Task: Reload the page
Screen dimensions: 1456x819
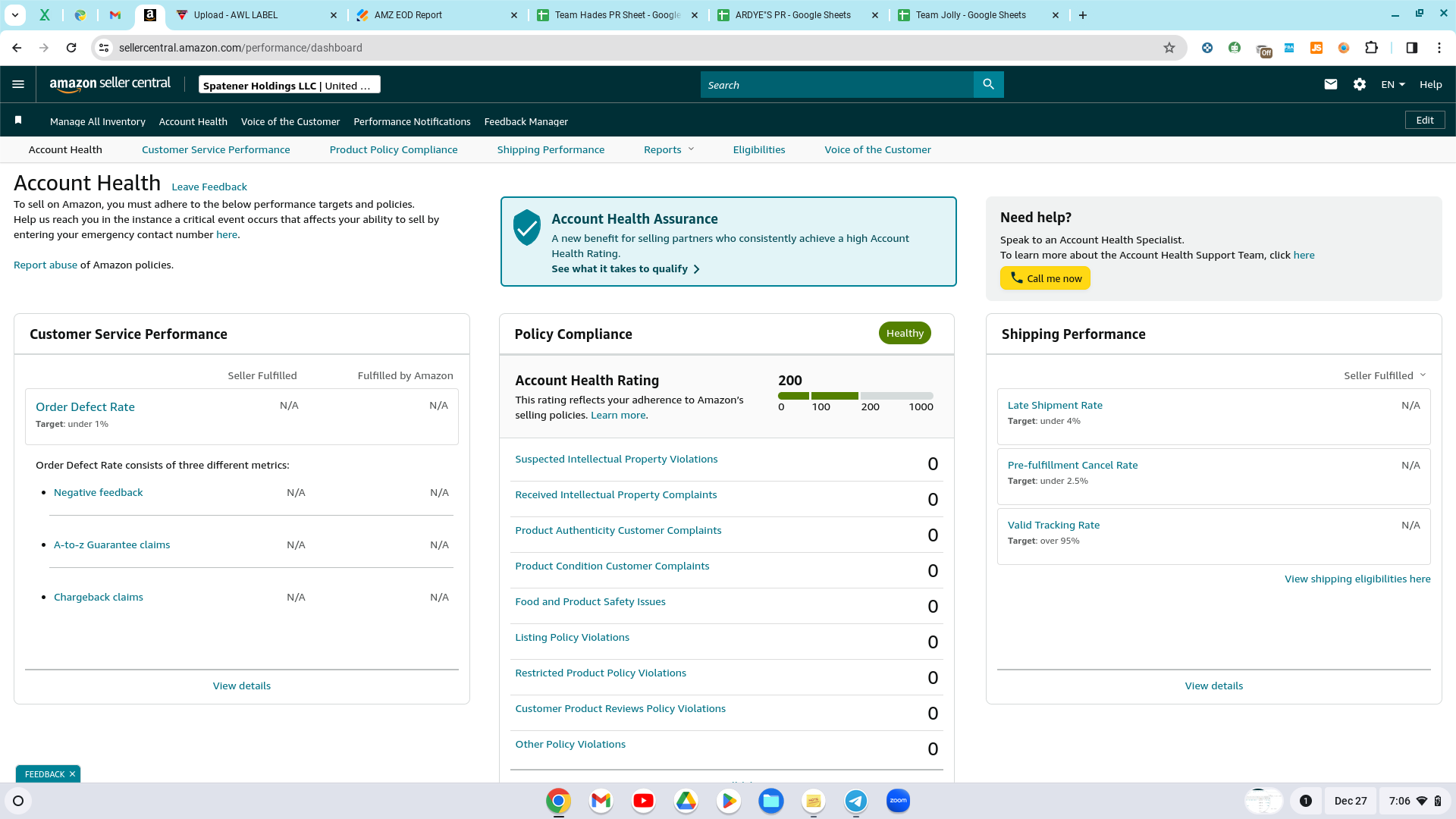Action: (71, 48)
